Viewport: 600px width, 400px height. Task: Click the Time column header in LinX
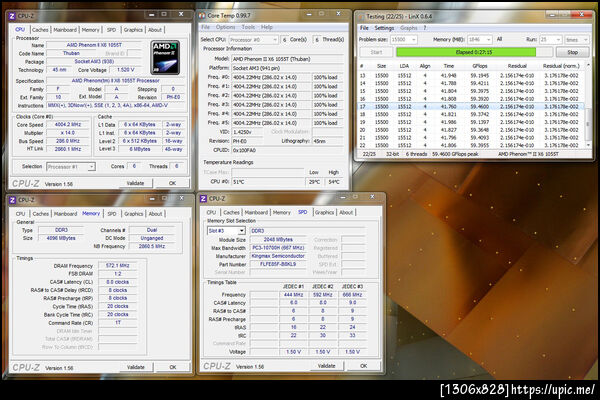coord(448,66)
